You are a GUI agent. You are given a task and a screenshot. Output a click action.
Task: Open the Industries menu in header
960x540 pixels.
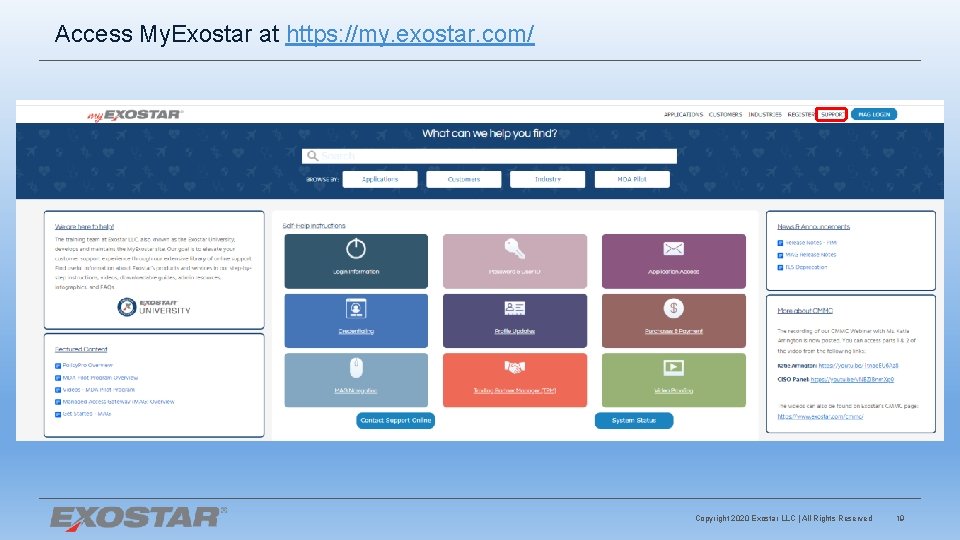[765, 114]
